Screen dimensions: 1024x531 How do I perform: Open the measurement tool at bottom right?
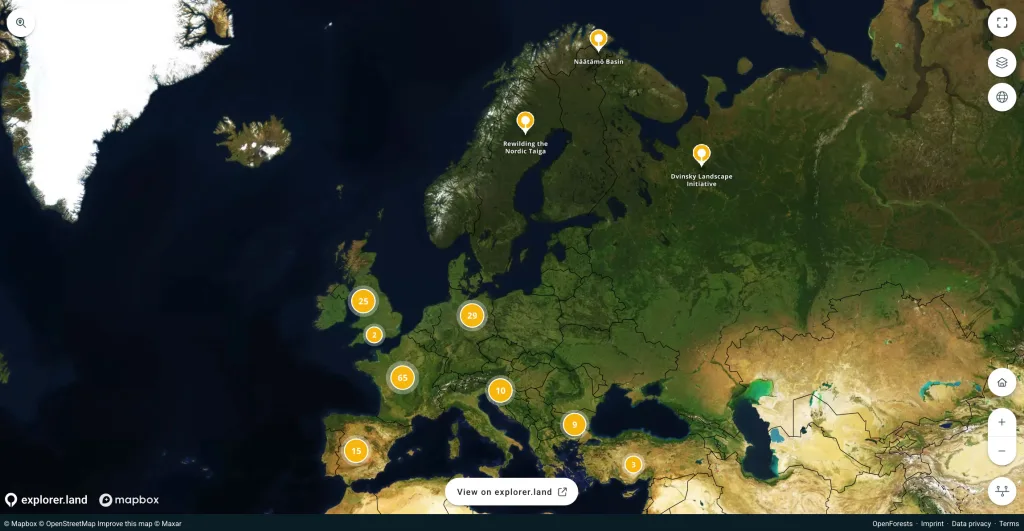coord(1002,491)
